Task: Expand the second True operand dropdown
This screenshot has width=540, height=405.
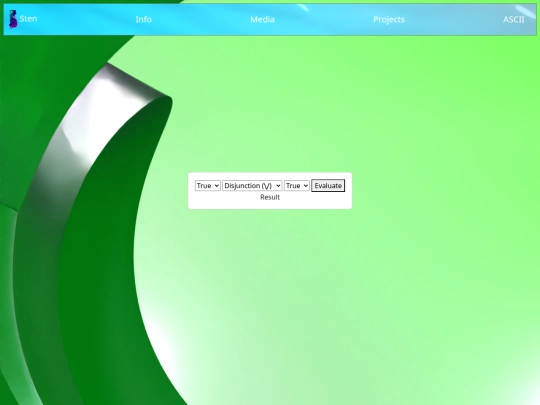Action: (297, 186)
